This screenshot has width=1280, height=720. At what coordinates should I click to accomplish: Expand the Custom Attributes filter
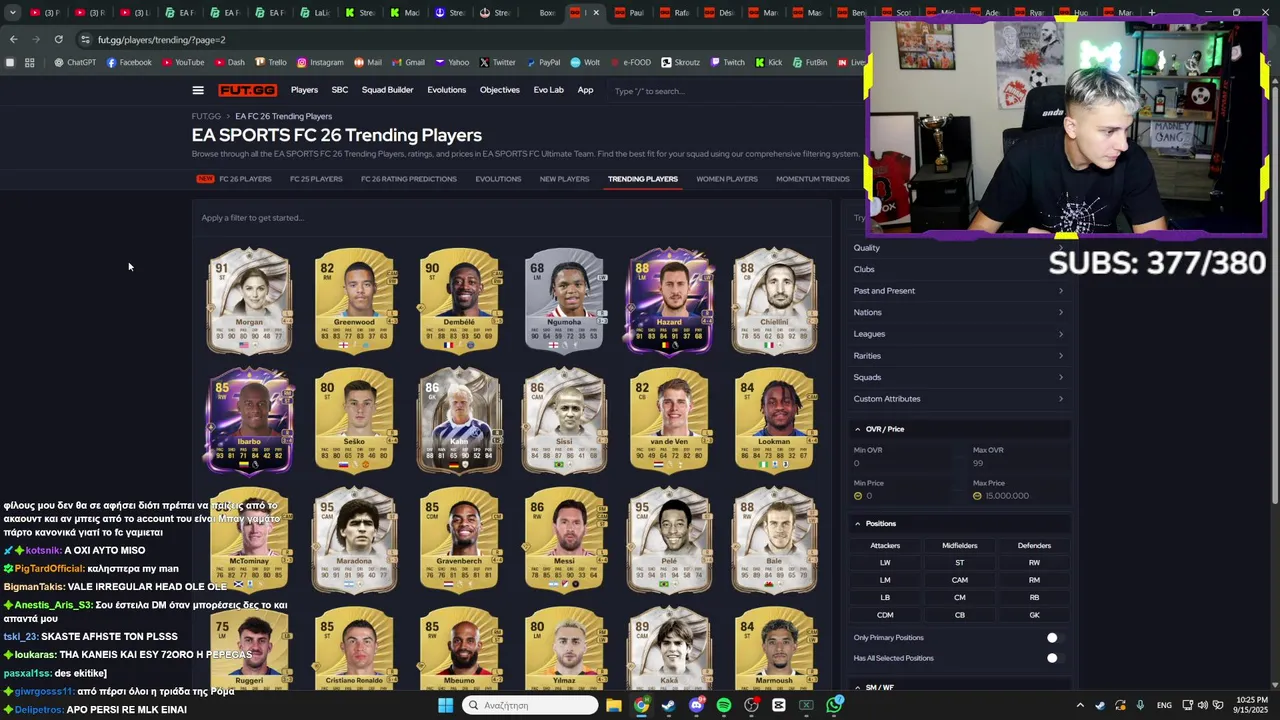(x=958, y=399)
